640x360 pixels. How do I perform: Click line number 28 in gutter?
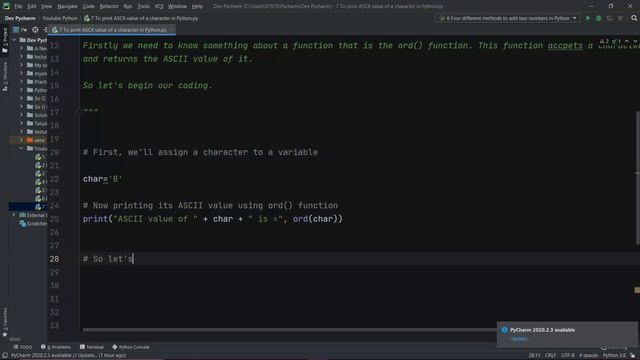tap(54, 259)
